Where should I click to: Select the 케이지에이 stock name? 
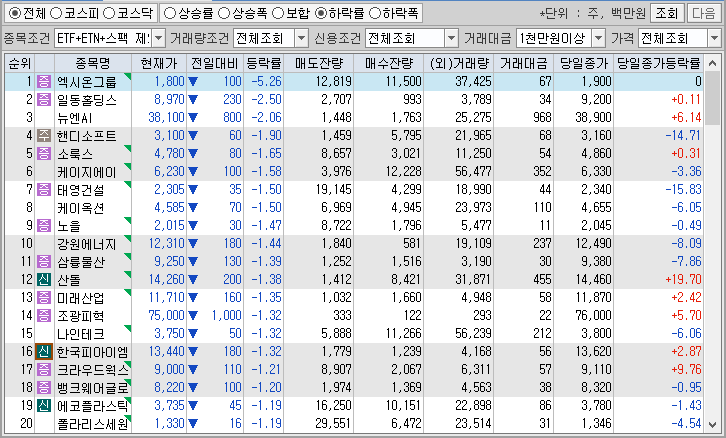[87, 172]
